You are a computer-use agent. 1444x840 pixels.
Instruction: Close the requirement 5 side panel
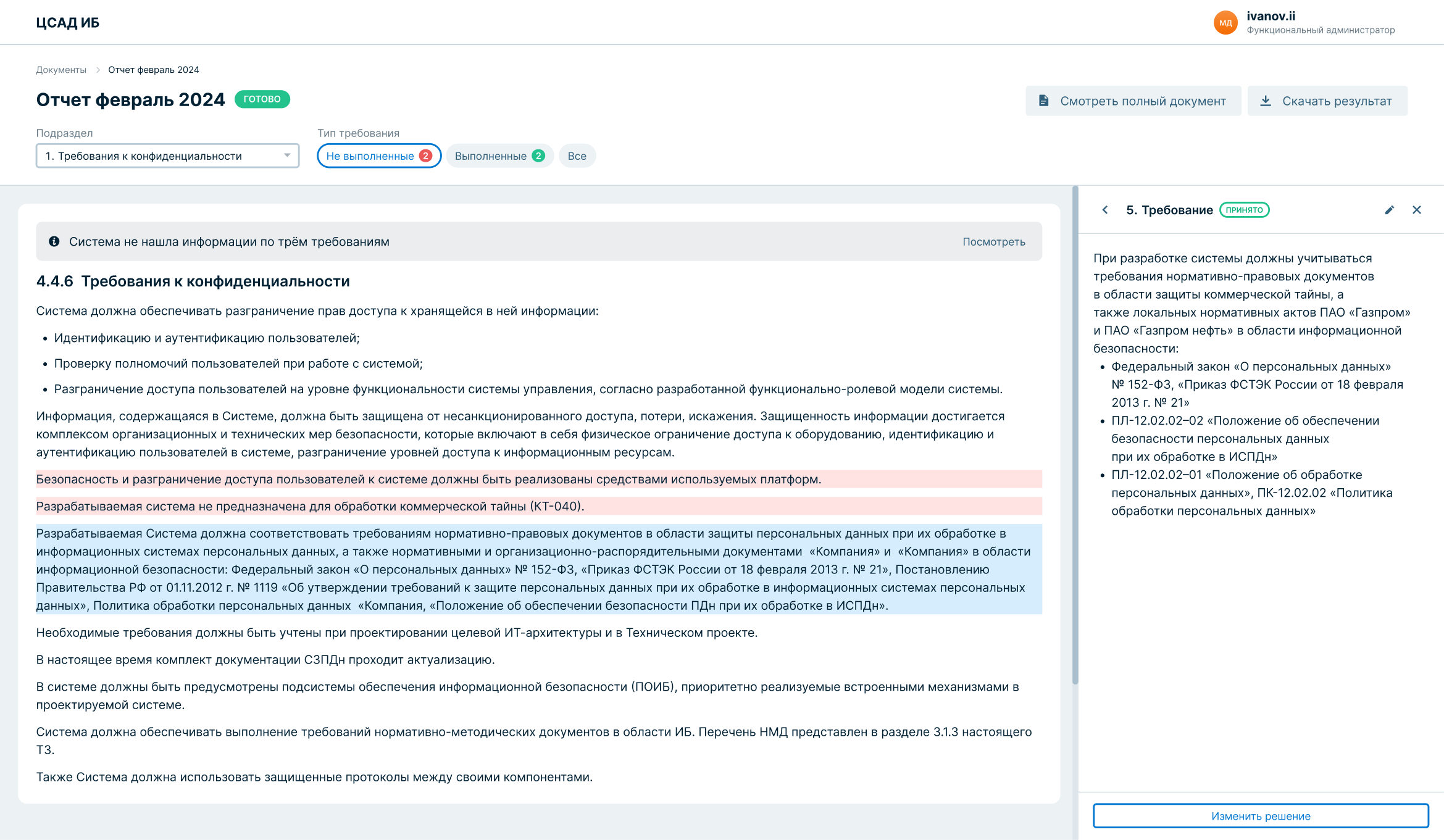(1416, 210)
